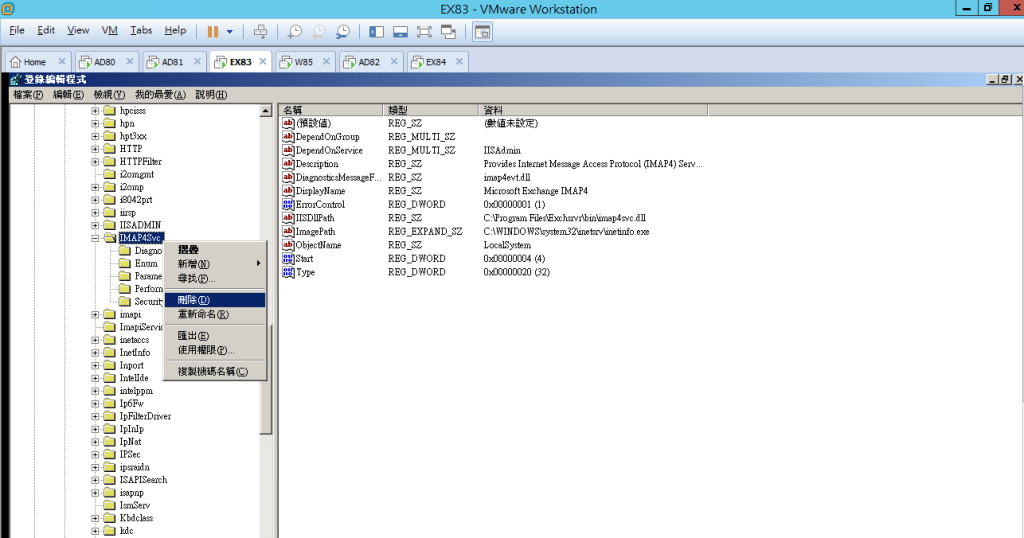Select the ImagePath string value icon
Screen dimensions: 1024x538
(x=287, y=231)
